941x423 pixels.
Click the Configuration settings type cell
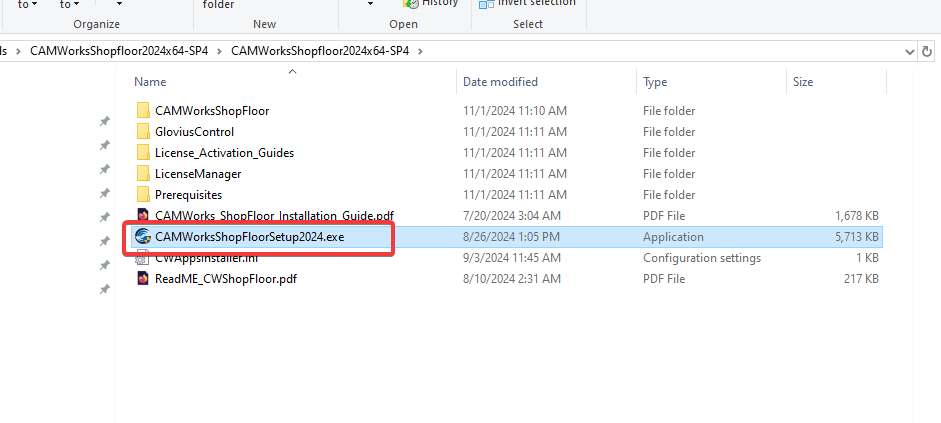tap(702, 257)
